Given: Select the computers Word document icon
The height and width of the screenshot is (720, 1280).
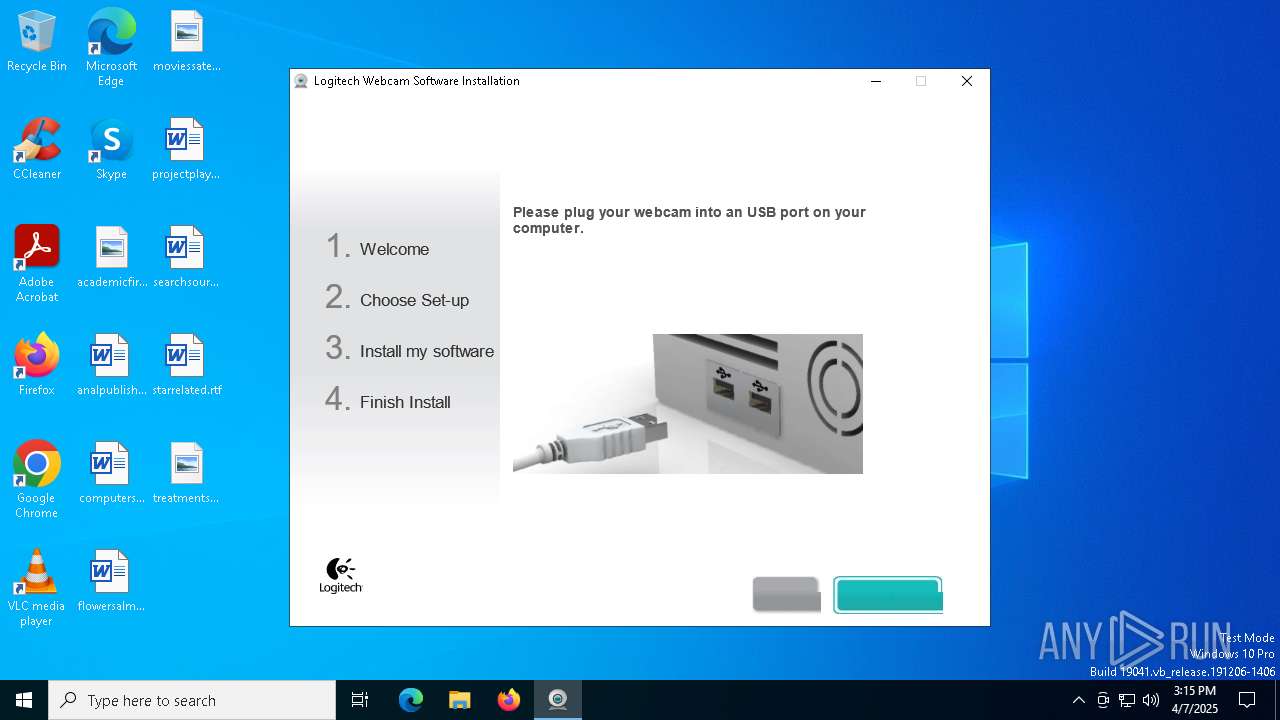Looking at the screenshot, I should click(111, 474).
